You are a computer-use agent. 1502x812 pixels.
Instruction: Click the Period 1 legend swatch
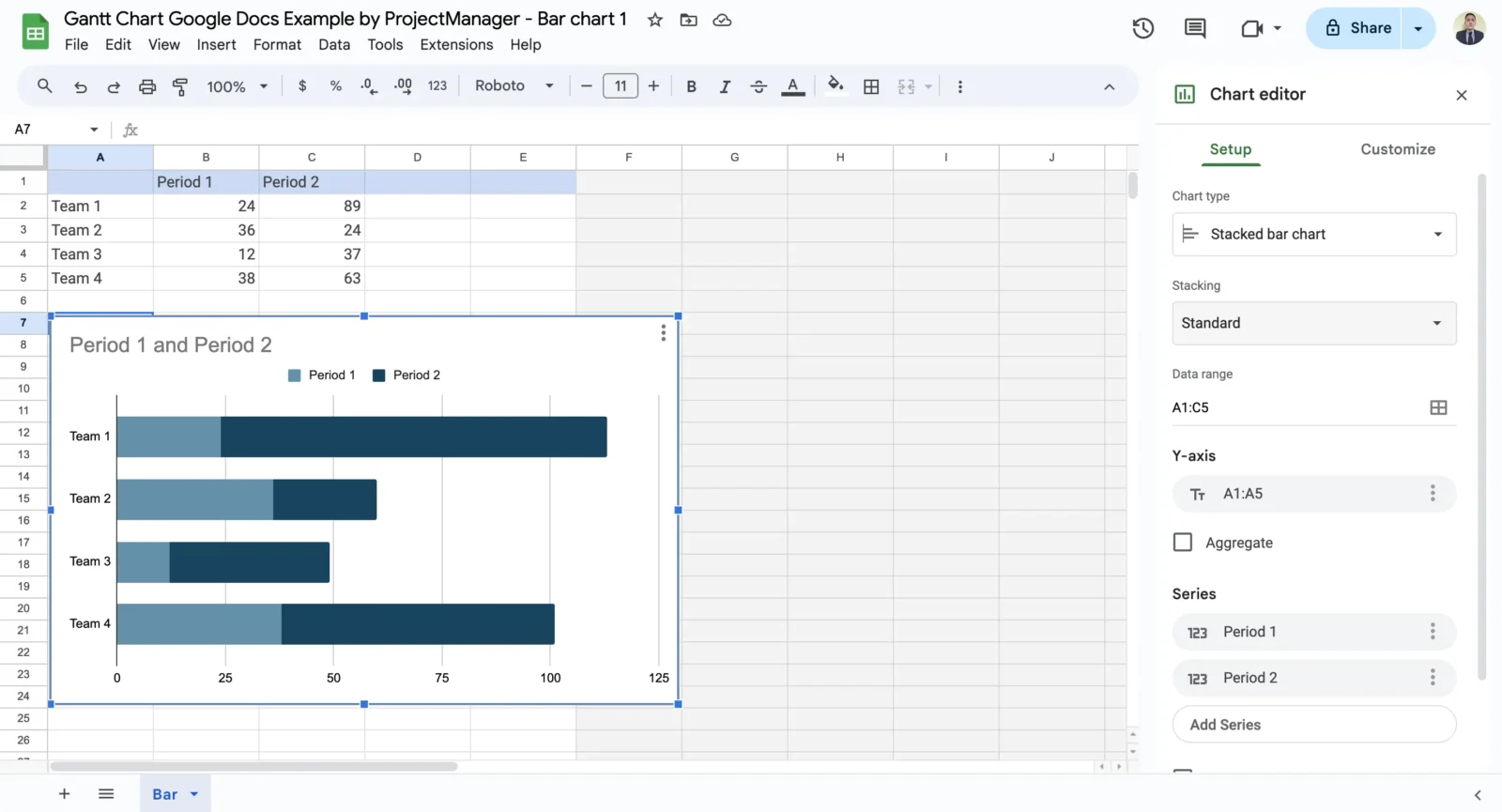click(295, 375)
